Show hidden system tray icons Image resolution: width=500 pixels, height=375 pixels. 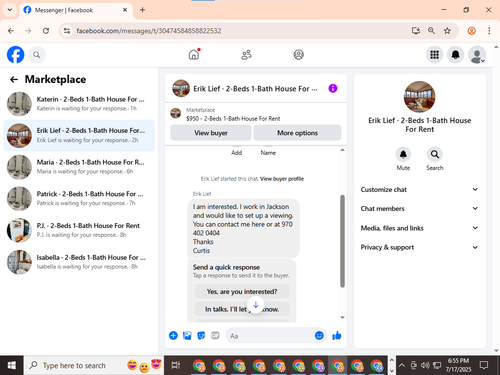pos(402,365)
